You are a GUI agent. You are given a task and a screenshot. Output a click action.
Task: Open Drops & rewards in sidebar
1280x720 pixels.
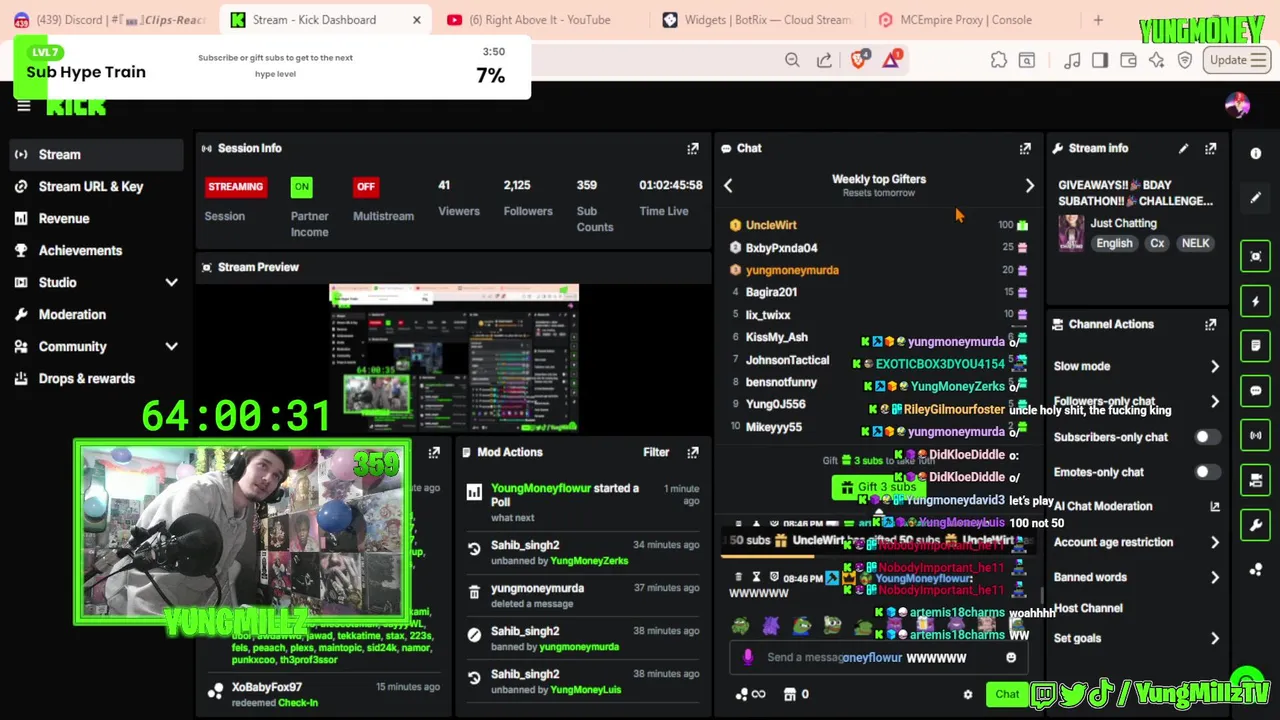coord(96,378)
